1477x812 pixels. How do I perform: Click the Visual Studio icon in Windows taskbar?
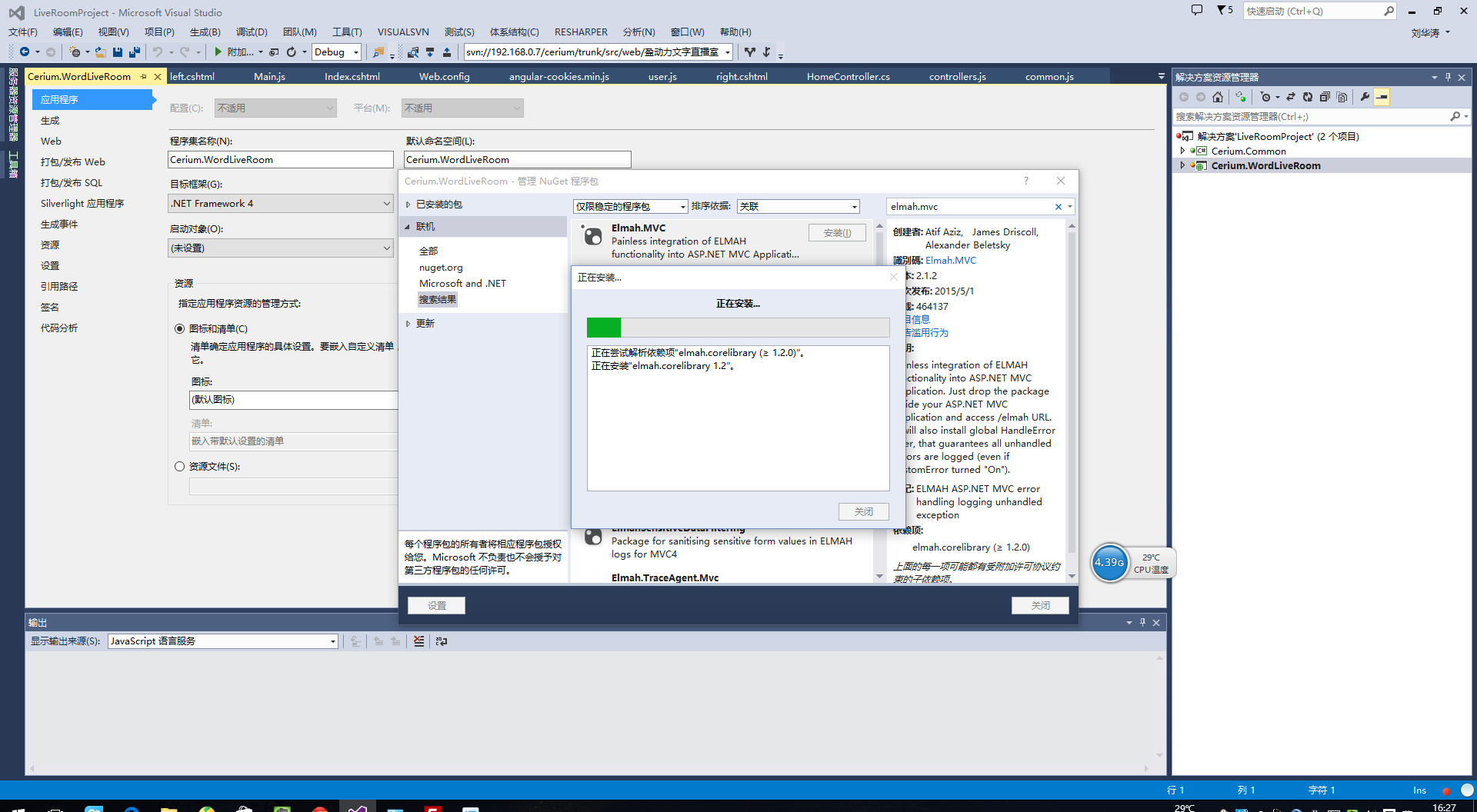click(x=357, y=808)
